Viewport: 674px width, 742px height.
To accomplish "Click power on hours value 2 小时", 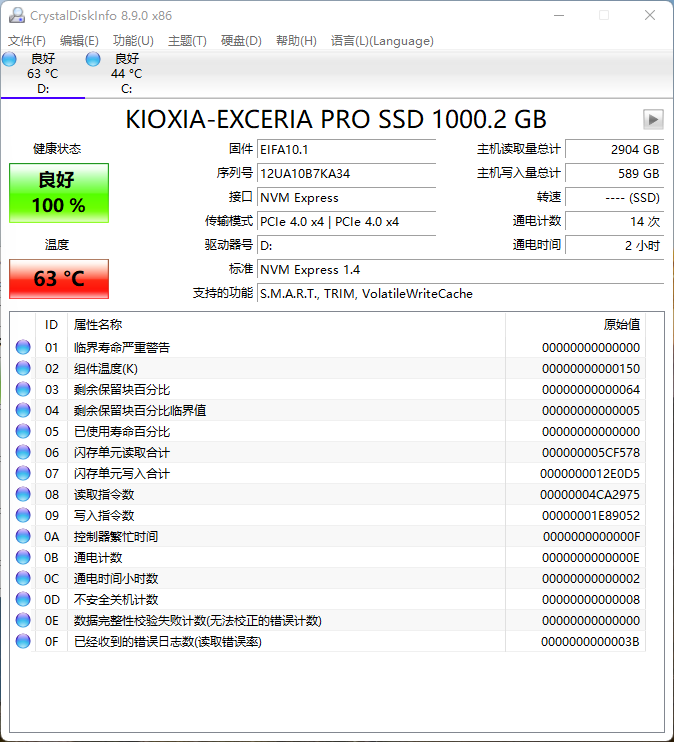I will click(615, 246).
